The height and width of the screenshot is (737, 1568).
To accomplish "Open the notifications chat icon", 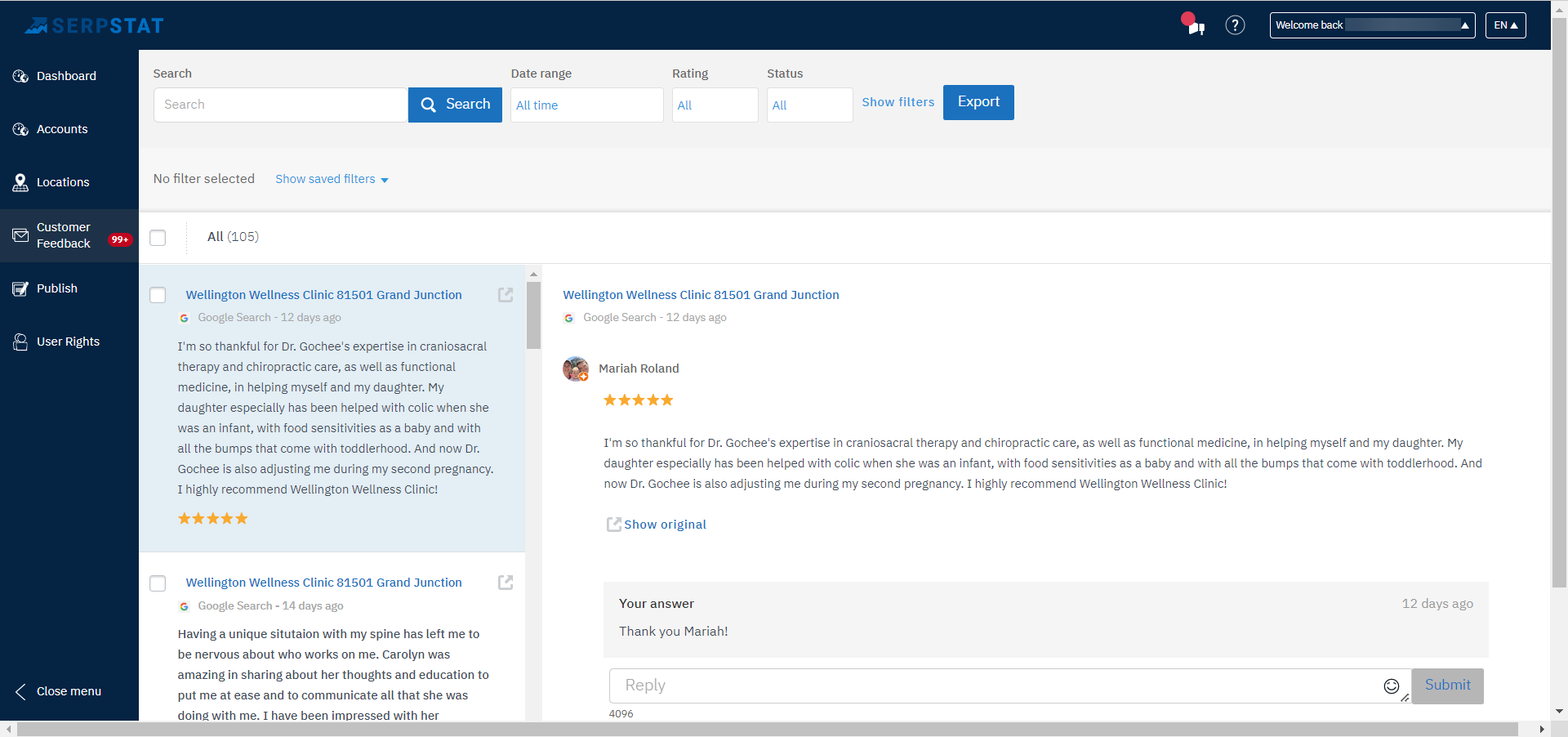I will tap(1195, 25).
